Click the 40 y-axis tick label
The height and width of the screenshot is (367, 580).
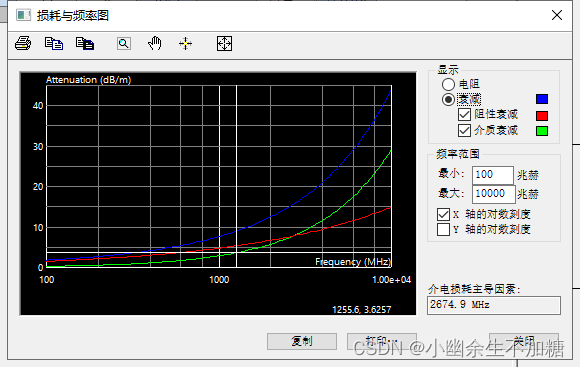pyautogui.click(x=38, y=106)
